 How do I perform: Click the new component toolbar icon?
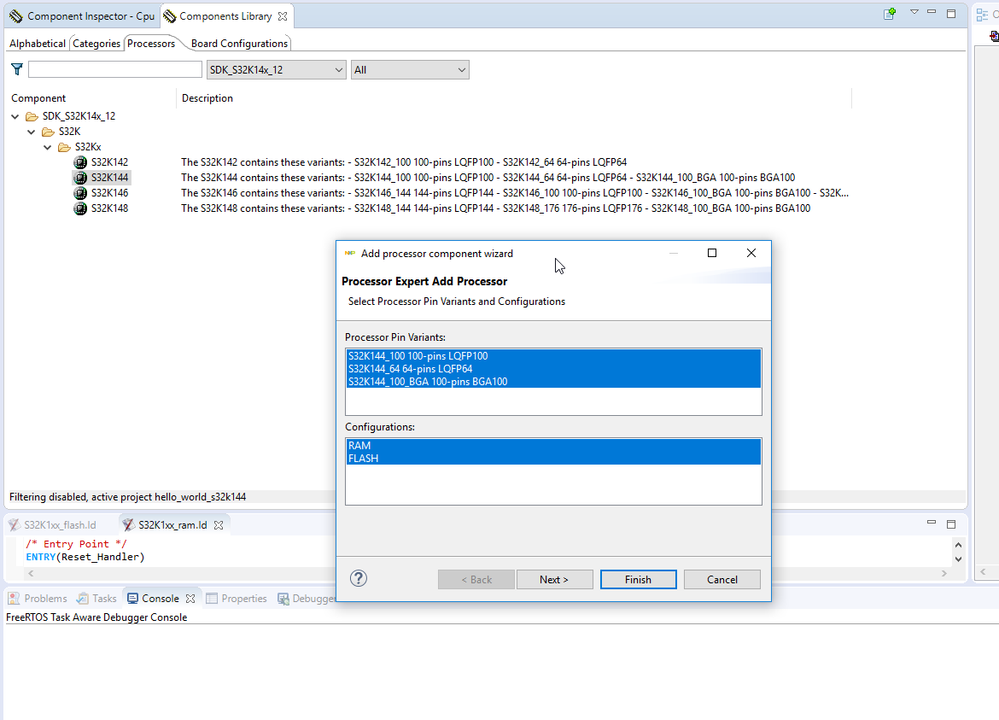pos(889,13)
